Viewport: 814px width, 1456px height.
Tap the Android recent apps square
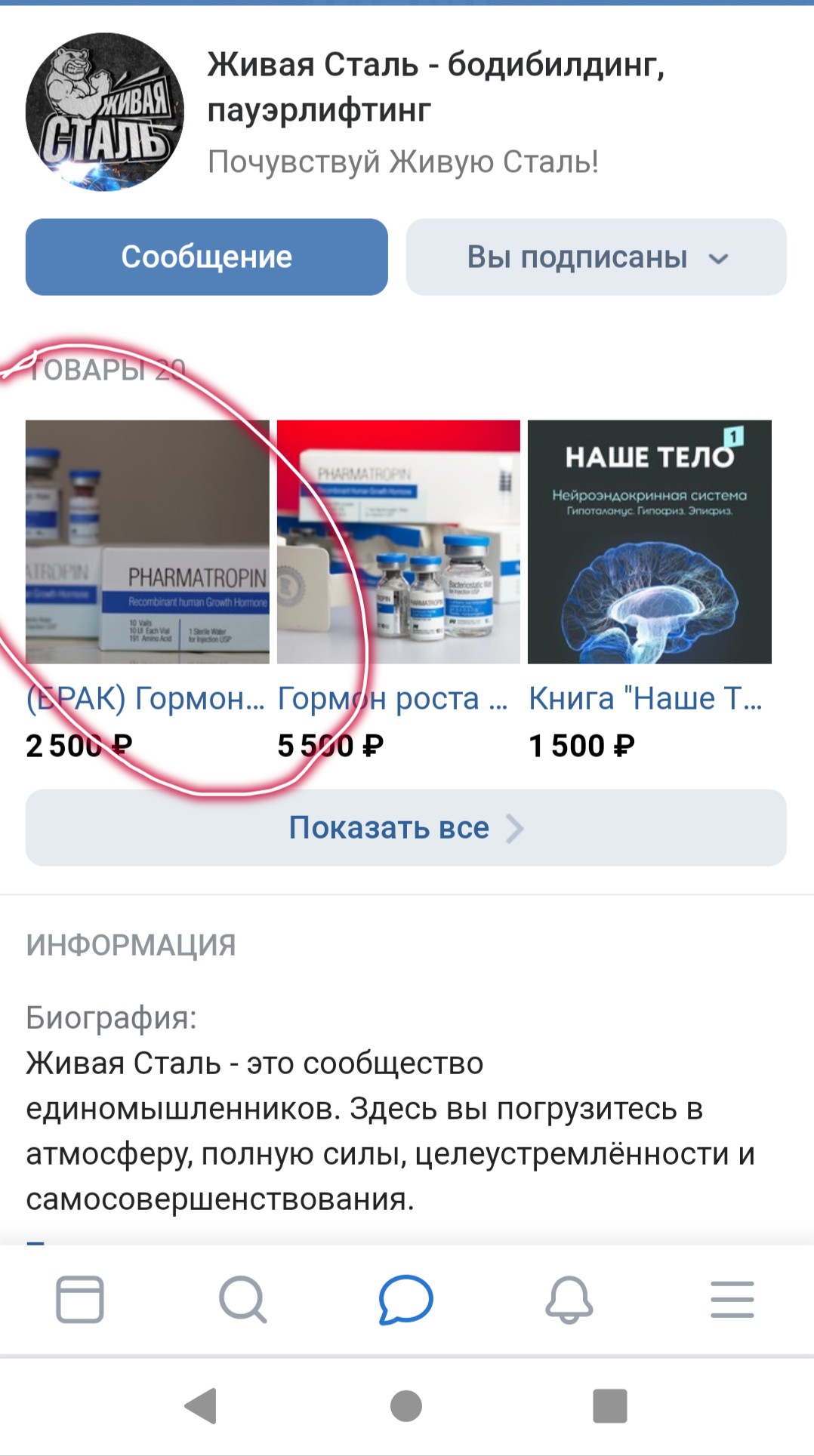610,1405
